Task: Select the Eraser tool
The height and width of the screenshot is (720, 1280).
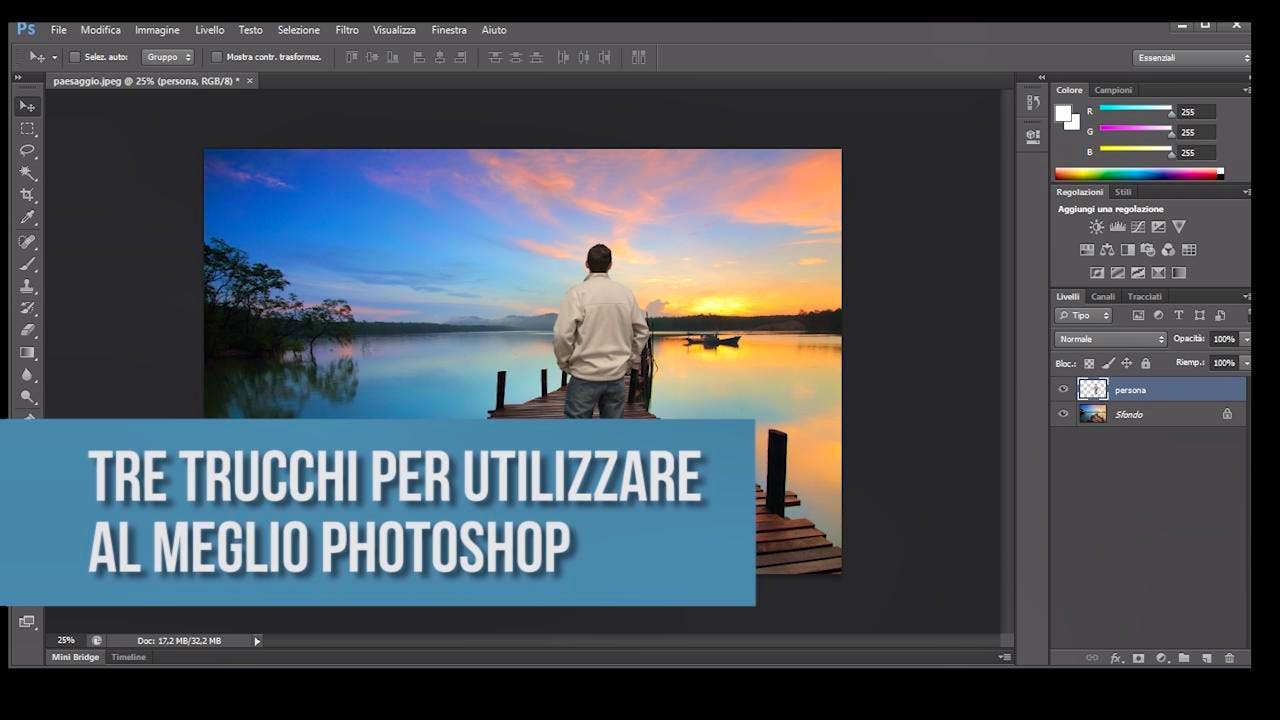Action: 27,330
